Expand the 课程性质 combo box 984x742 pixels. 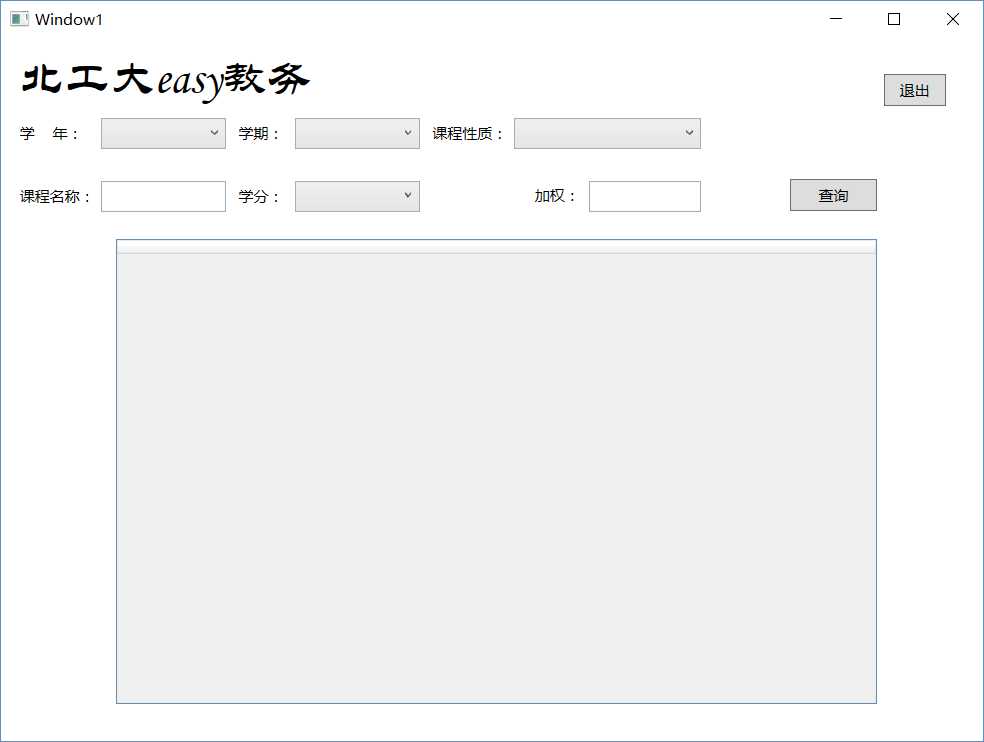(607, 133)
